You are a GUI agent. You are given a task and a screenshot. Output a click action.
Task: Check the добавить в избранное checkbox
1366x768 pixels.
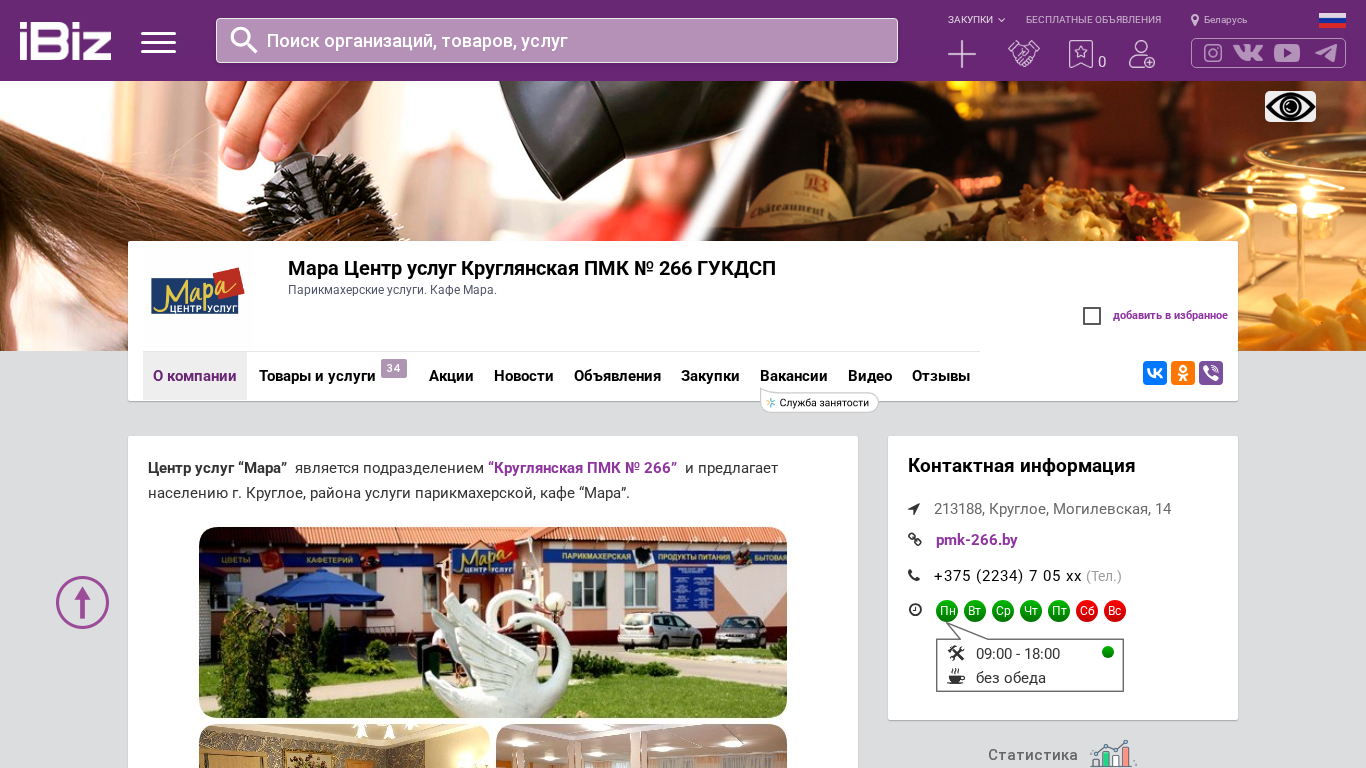1092,316
